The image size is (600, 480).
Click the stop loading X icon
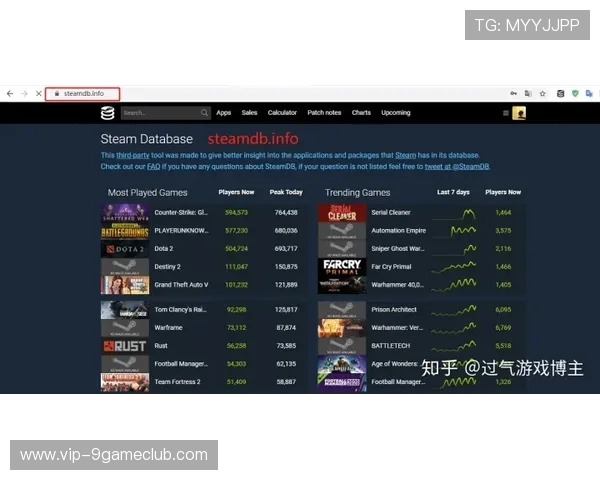(x=38, y=93)
